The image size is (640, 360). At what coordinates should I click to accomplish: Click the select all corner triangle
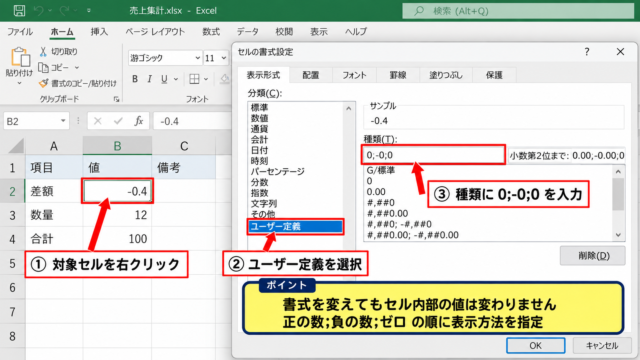coord(17,146)
